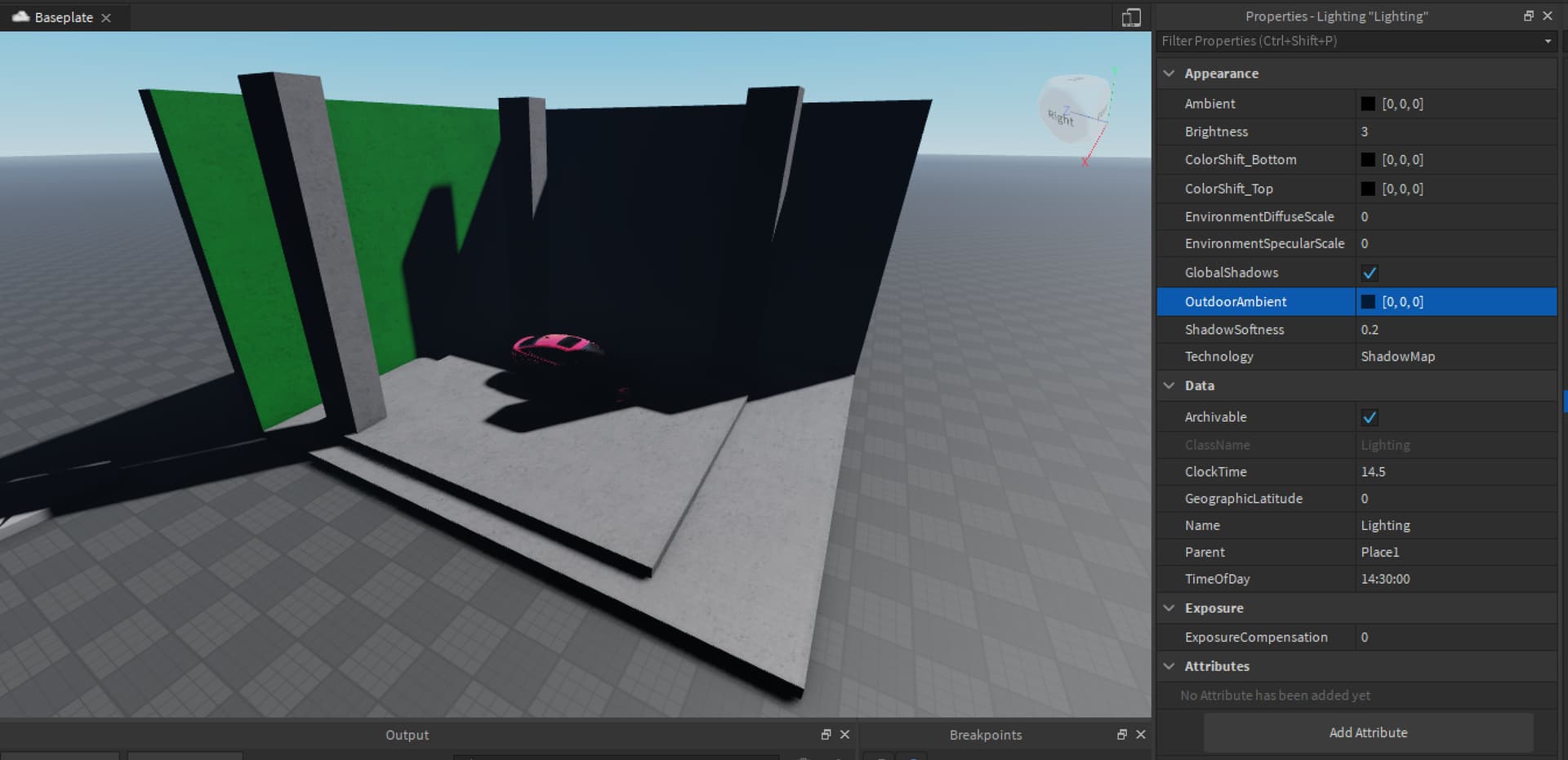
Task: Click the Add Attribute button
Action: click(x=1368, y=732)
